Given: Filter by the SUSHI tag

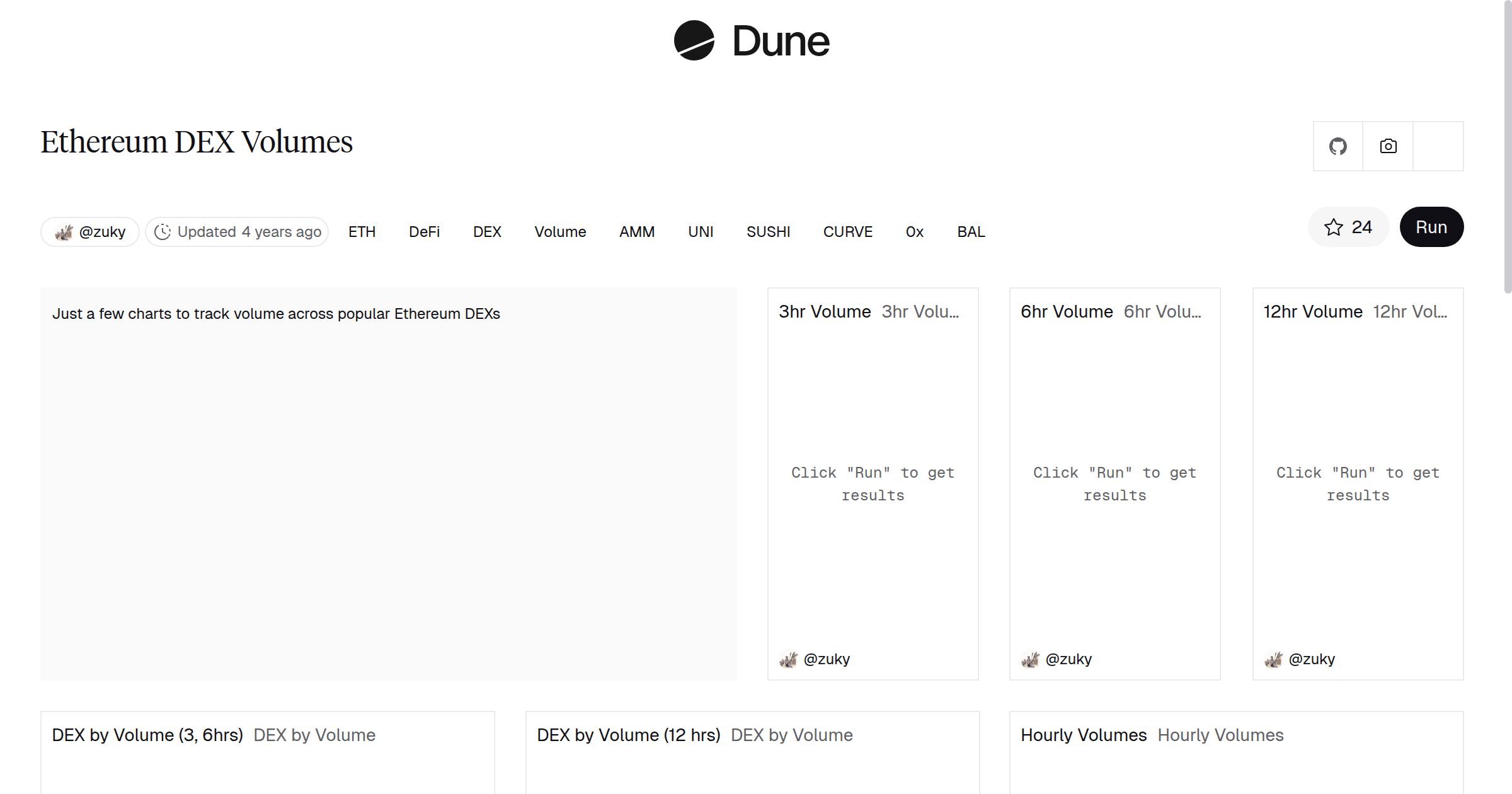Looking at the screenshot, I should pos(768,231).
